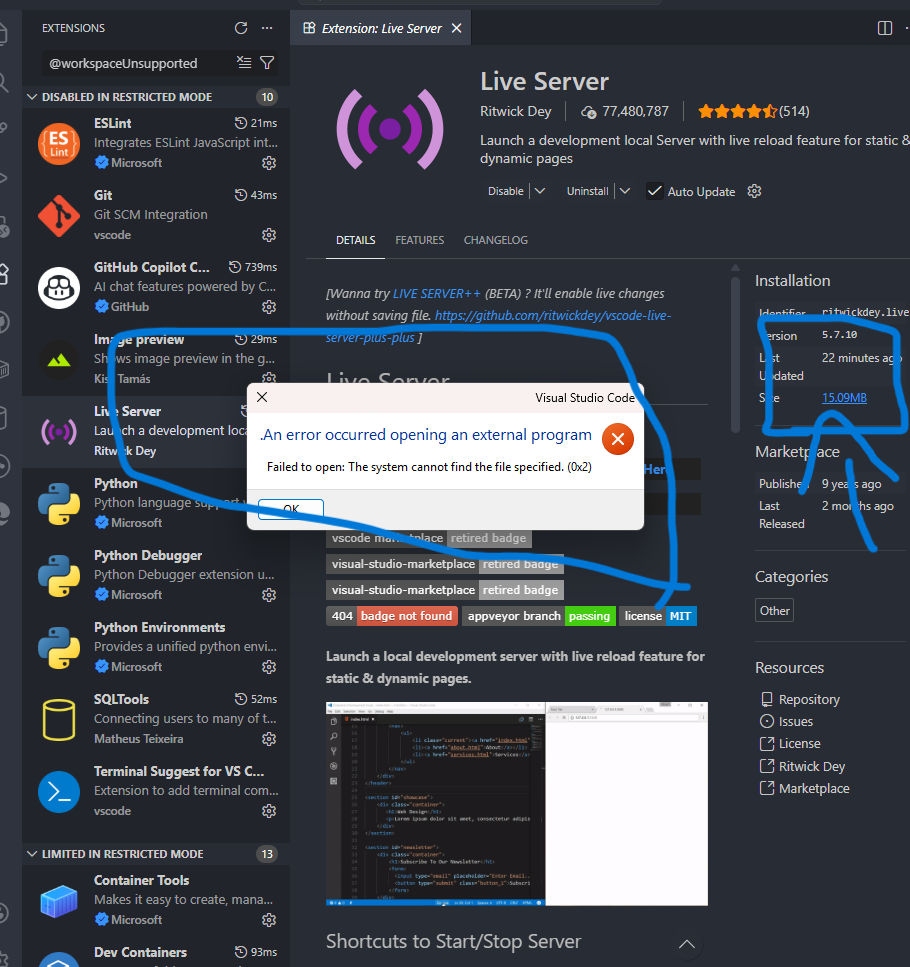Clear the extensions search results
The image size is (910, 967).
pyautogui.click(x=244, y=63)
